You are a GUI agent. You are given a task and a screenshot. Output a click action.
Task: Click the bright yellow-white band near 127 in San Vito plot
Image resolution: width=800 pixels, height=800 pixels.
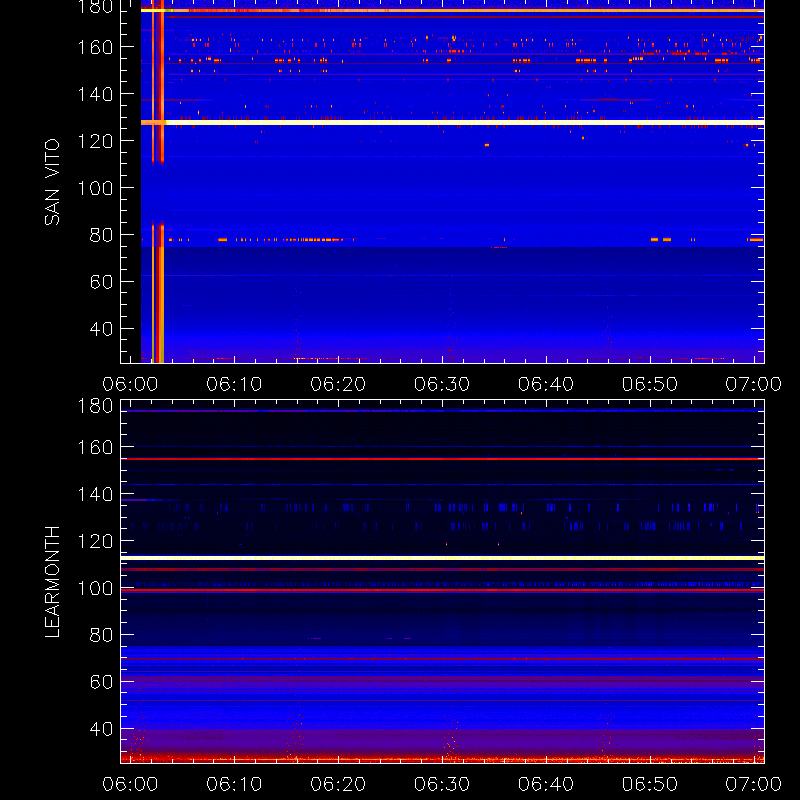click(x=453, y=122)
